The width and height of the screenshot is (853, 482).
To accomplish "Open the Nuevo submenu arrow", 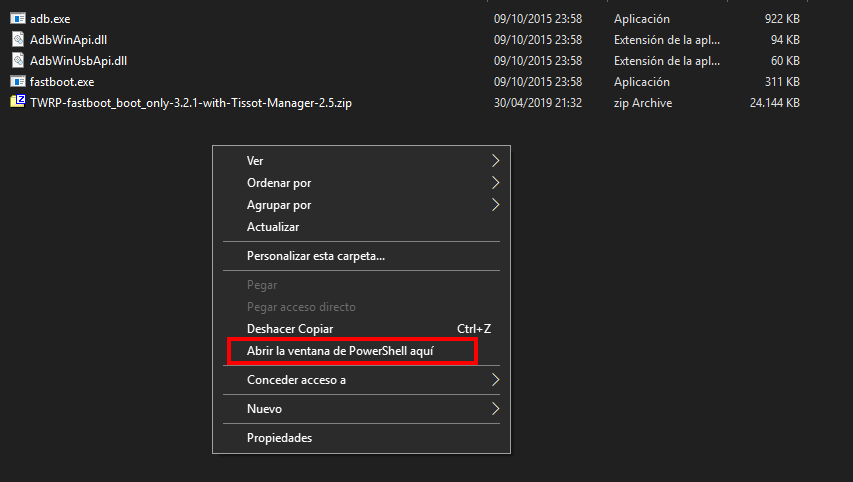I will 494,409.
